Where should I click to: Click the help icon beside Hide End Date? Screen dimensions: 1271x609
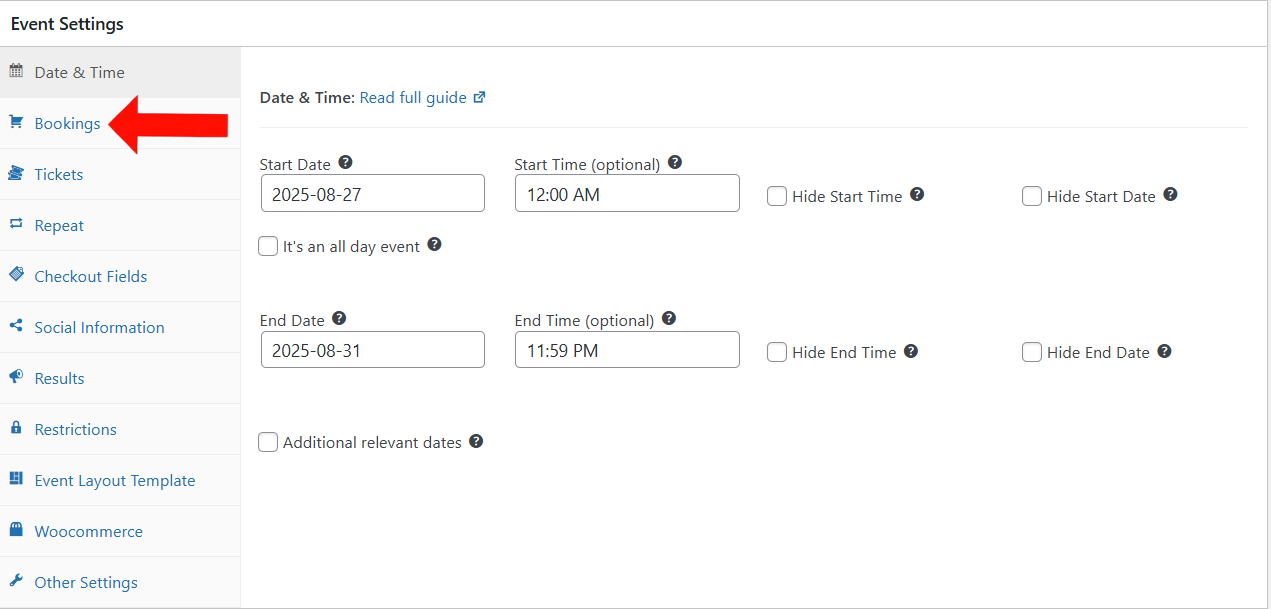click(1164, 352)
